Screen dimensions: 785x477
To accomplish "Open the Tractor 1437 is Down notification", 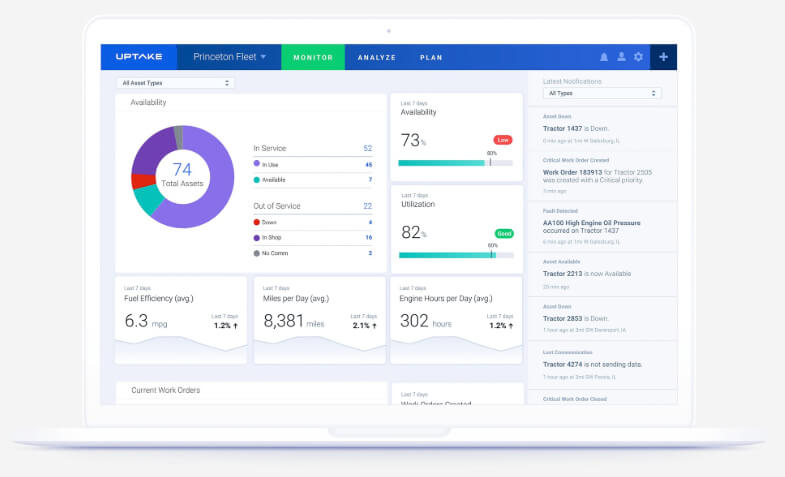I will pos(602,129).
